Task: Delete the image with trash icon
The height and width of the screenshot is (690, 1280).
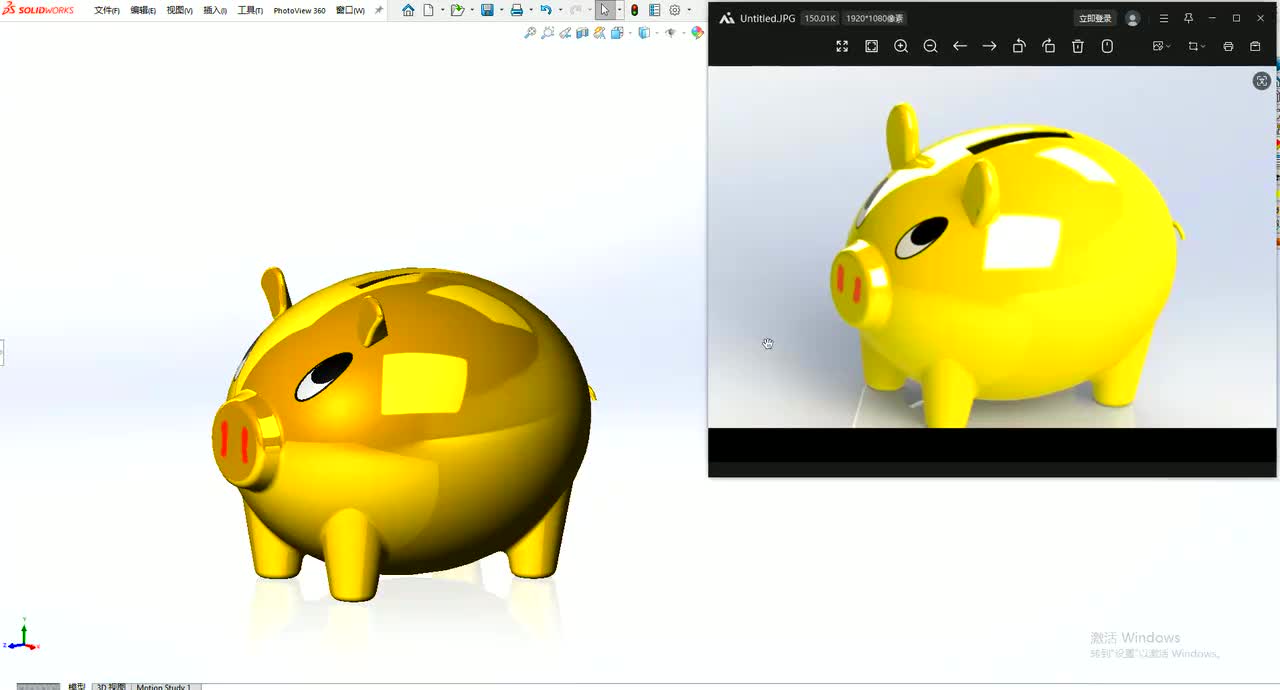Action: pyautogui.click(x=1078, y=46)
